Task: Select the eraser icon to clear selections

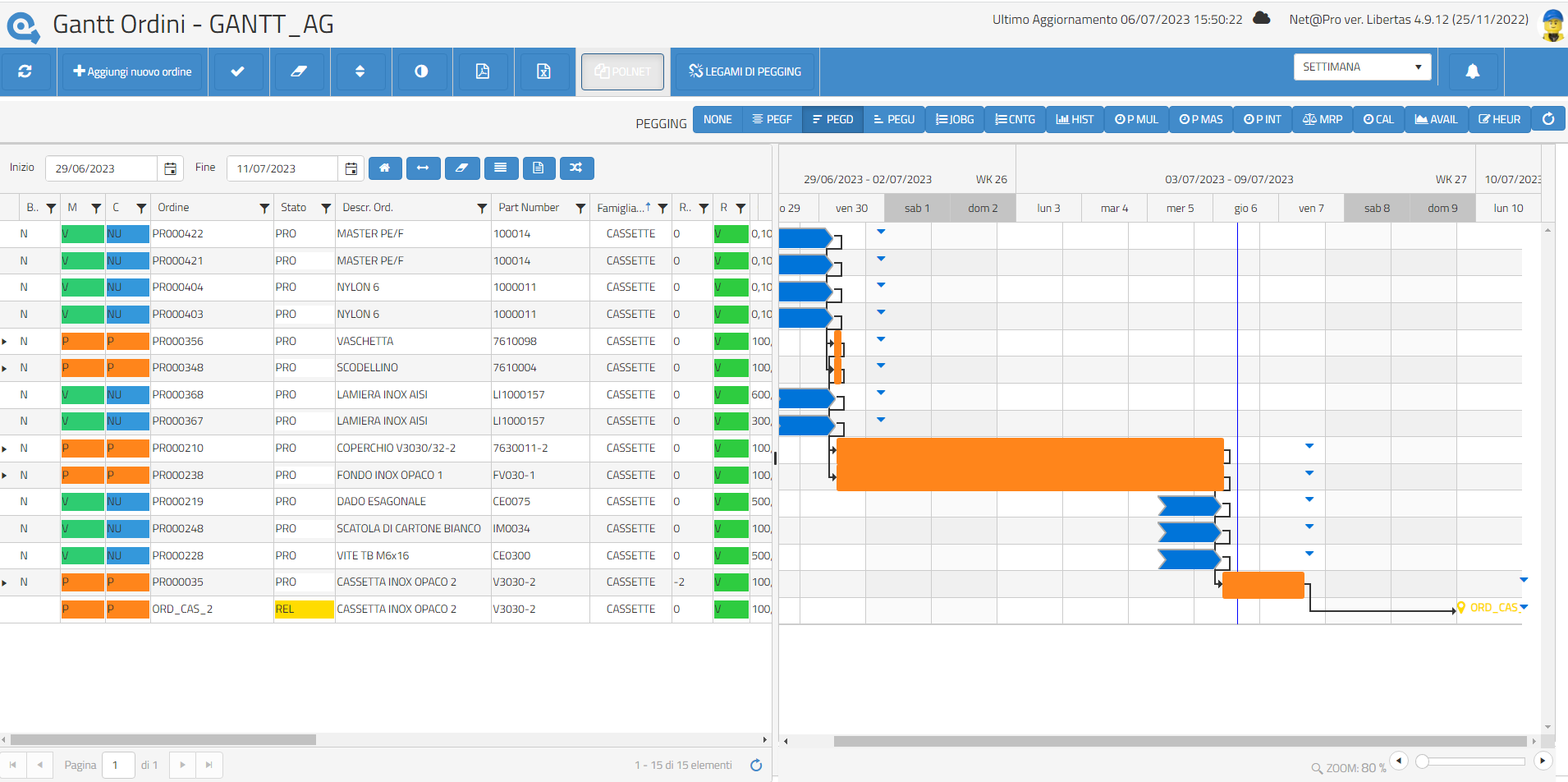Action: click(300, 71)
